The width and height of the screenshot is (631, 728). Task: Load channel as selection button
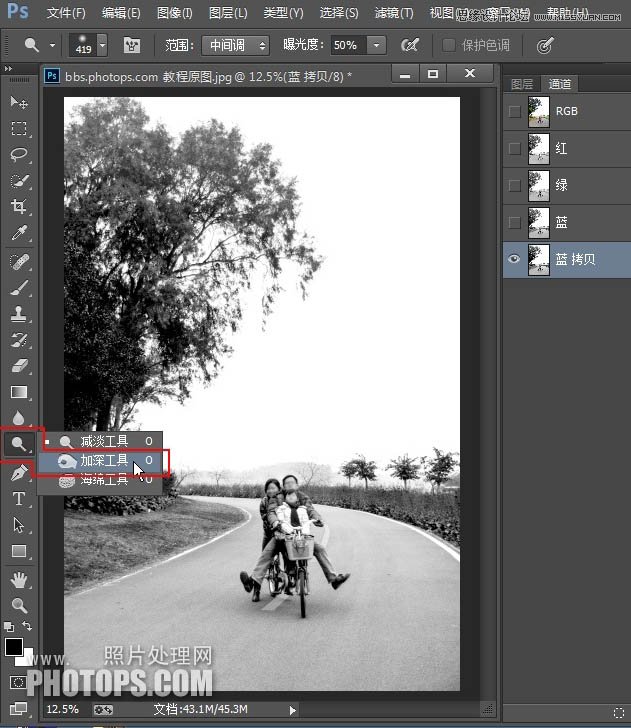click(x=619, y=713)
